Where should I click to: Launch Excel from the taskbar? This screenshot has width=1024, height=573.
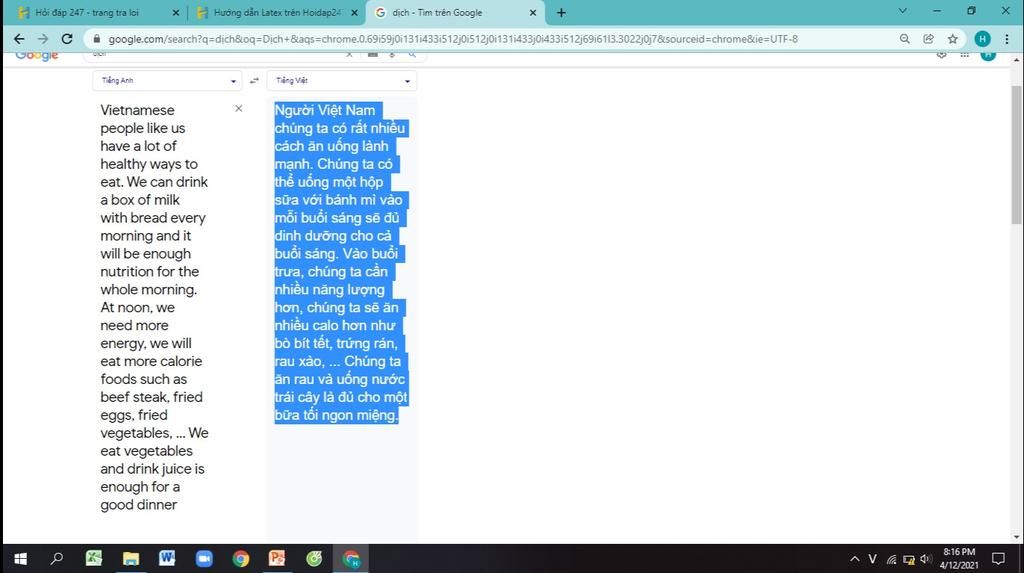[x=94, y=559]
